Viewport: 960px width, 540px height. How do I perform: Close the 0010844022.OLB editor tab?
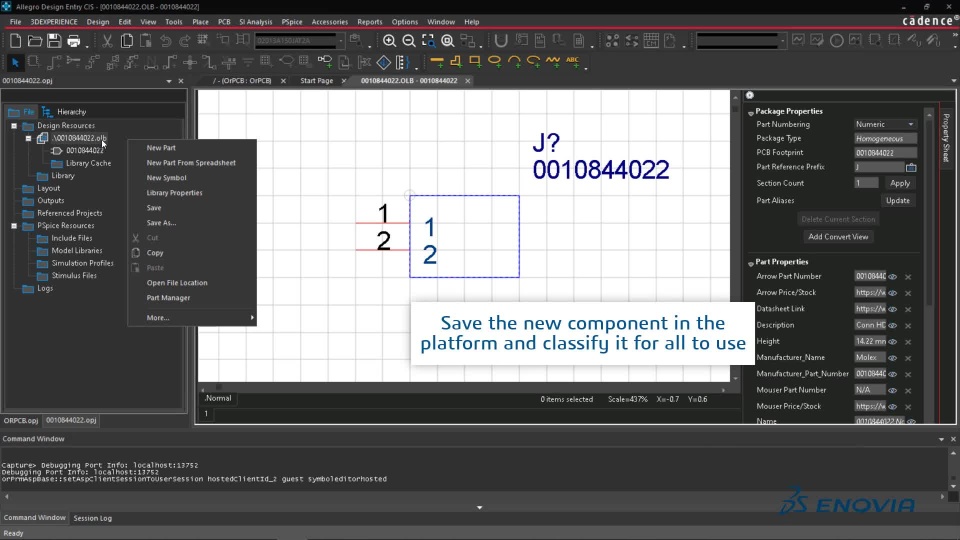pyautogui.click(x=468, y=81)
